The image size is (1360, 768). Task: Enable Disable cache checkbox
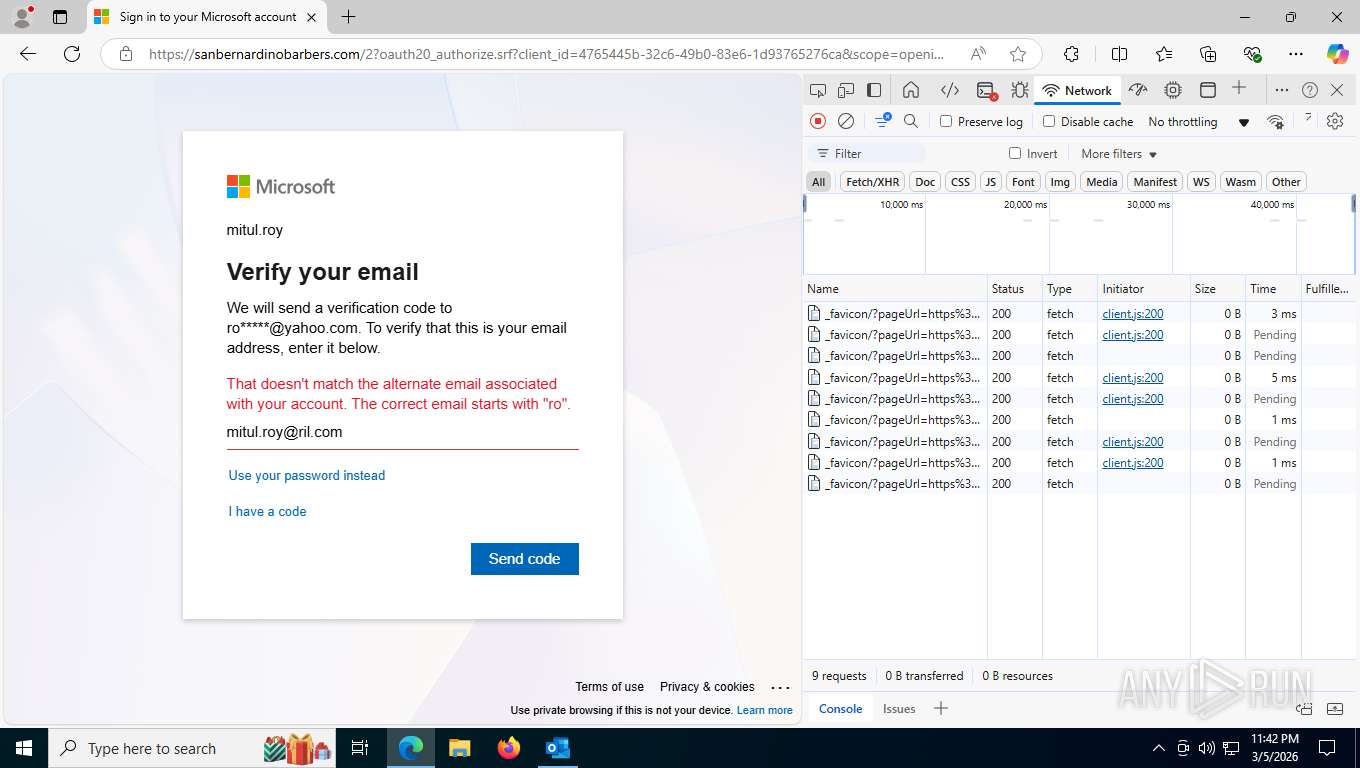point(1049,121)
